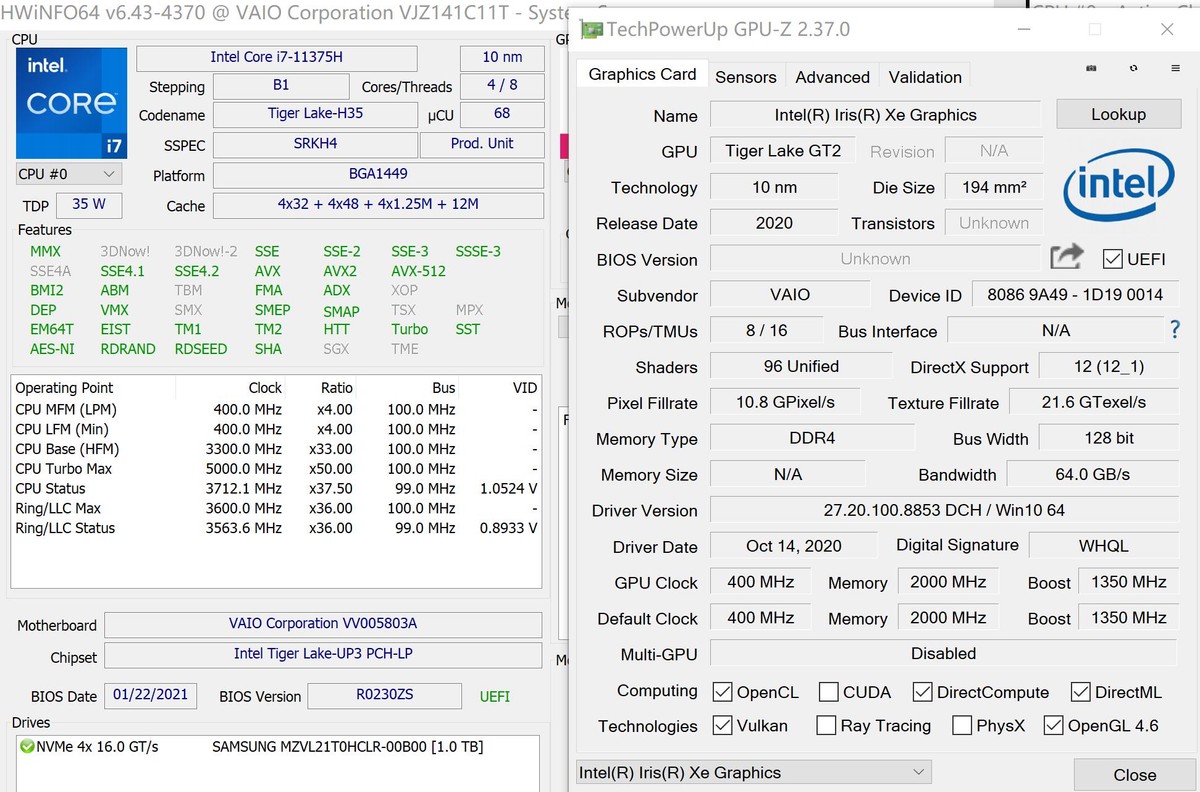
Task: Click the BGA1449 platform value
Action: pyautogui.click(x=378, y=174)
